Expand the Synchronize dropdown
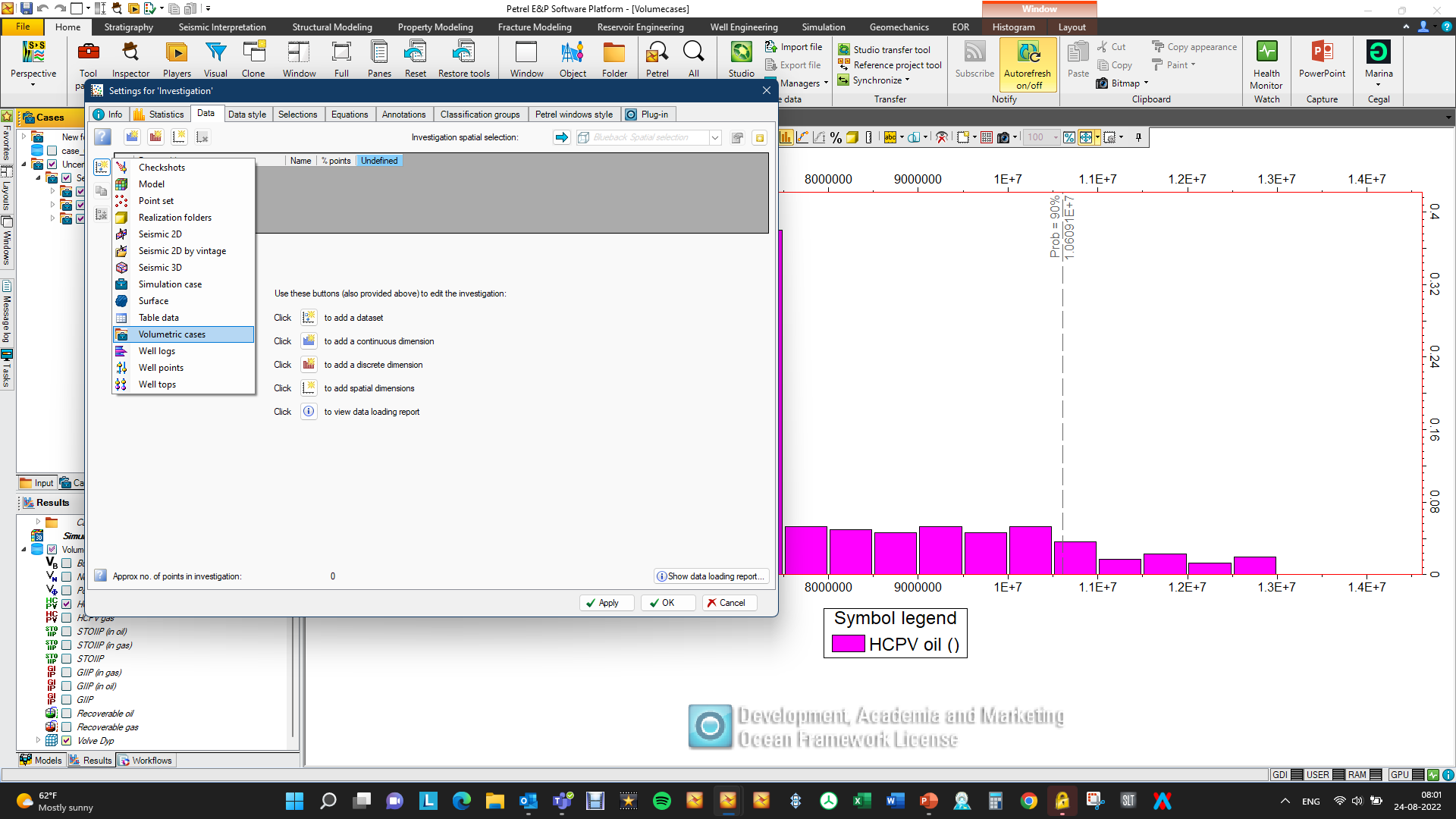 906,80
